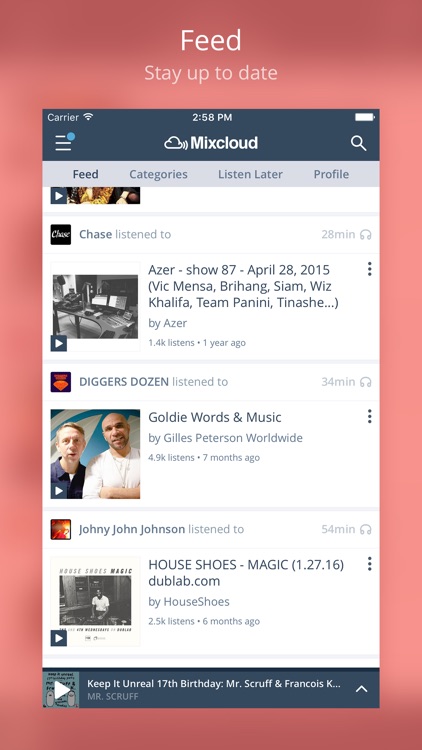Tap the DIGGERS DOZEN avatar icon
This screenshot has width=422, height=750.
click(x=61, y=382)
